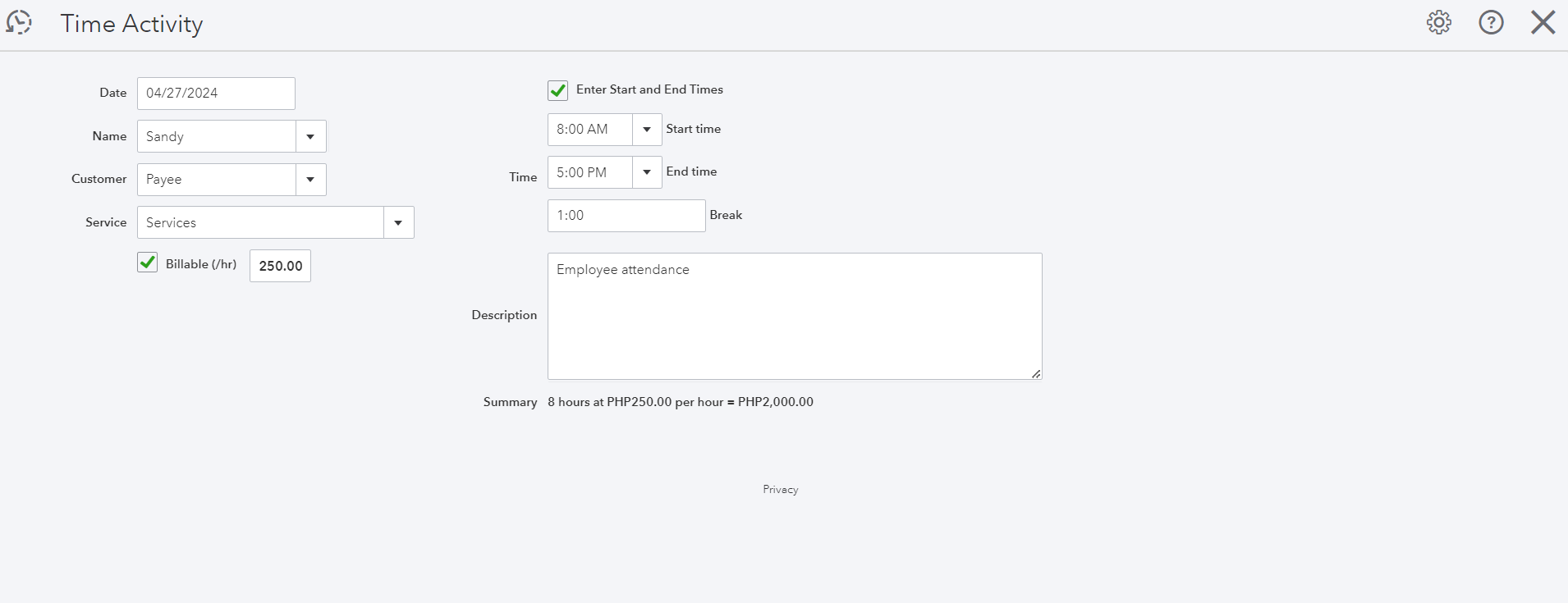1568x603 pixels.
Task: Open the settings gear icon
Action: (1439, 22)
